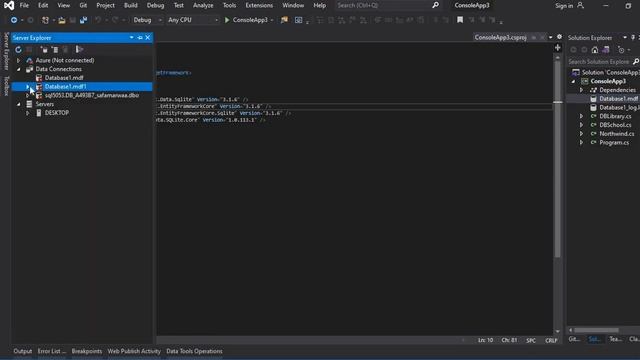Click the SPC indentation indicator
640x360 pixels.
click(x=531, y=340)
